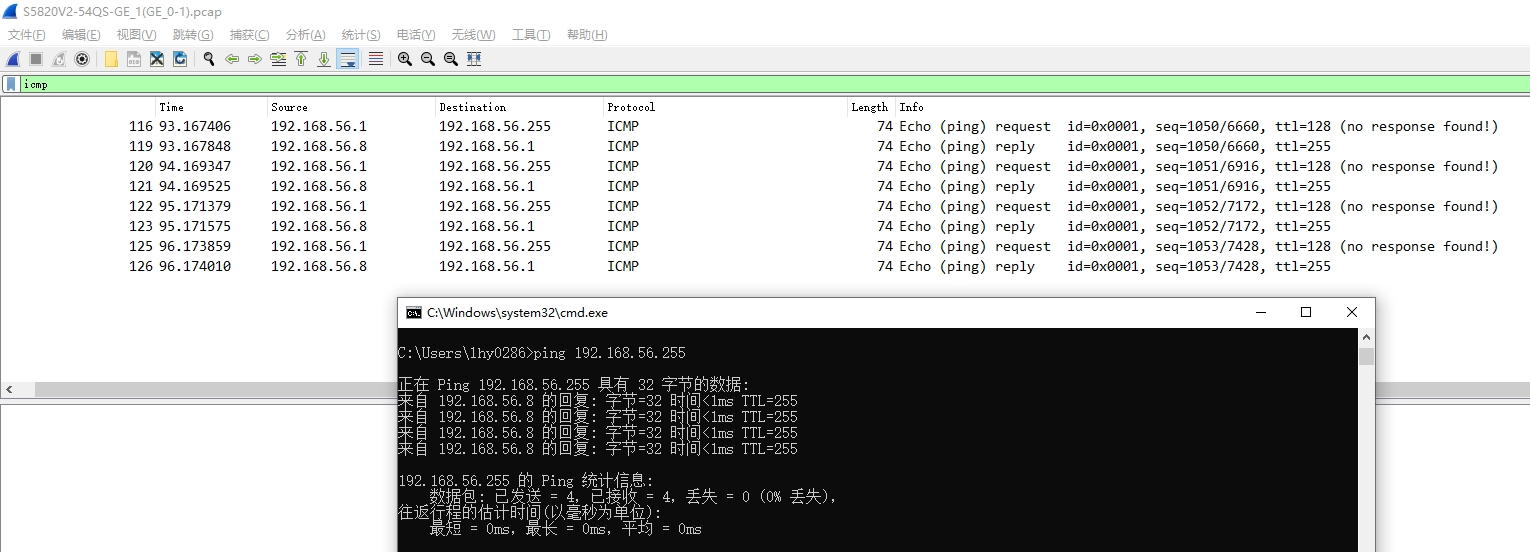
Task: Sort packets by the Source column
Action: pyautogui.click(x=351, y=107)
